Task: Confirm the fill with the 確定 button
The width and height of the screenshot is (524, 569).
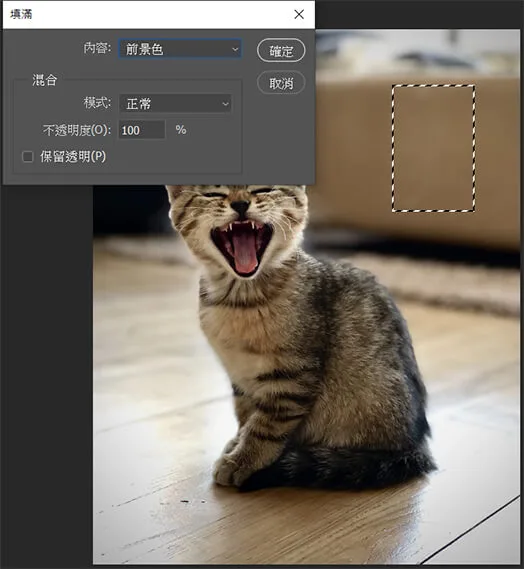Action: coord(281,50)
